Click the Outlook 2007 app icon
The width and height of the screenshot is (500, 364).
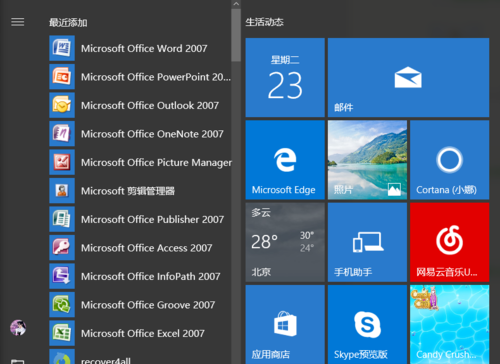(x=62, y=105)
